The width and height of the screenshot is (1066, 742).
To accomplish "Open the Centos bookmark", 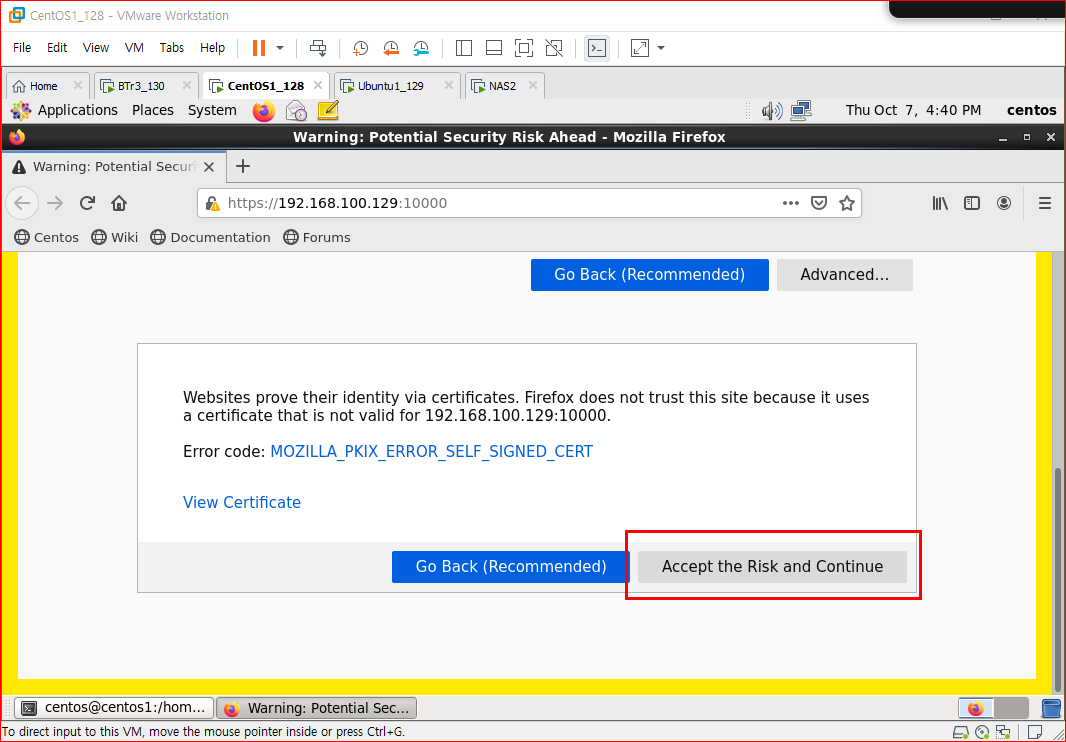I will point(47,237).
